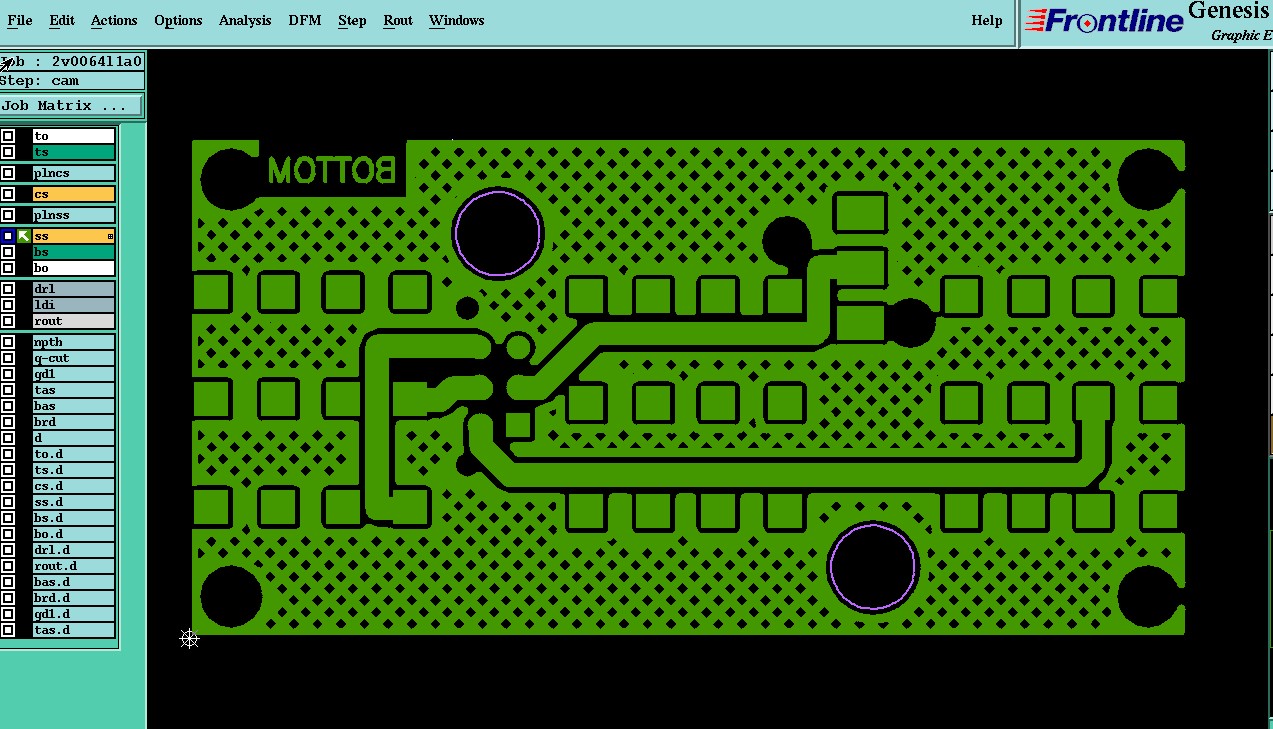Open the Actions menu
This screenshot has height=729, width=1273.
point(114,20)
